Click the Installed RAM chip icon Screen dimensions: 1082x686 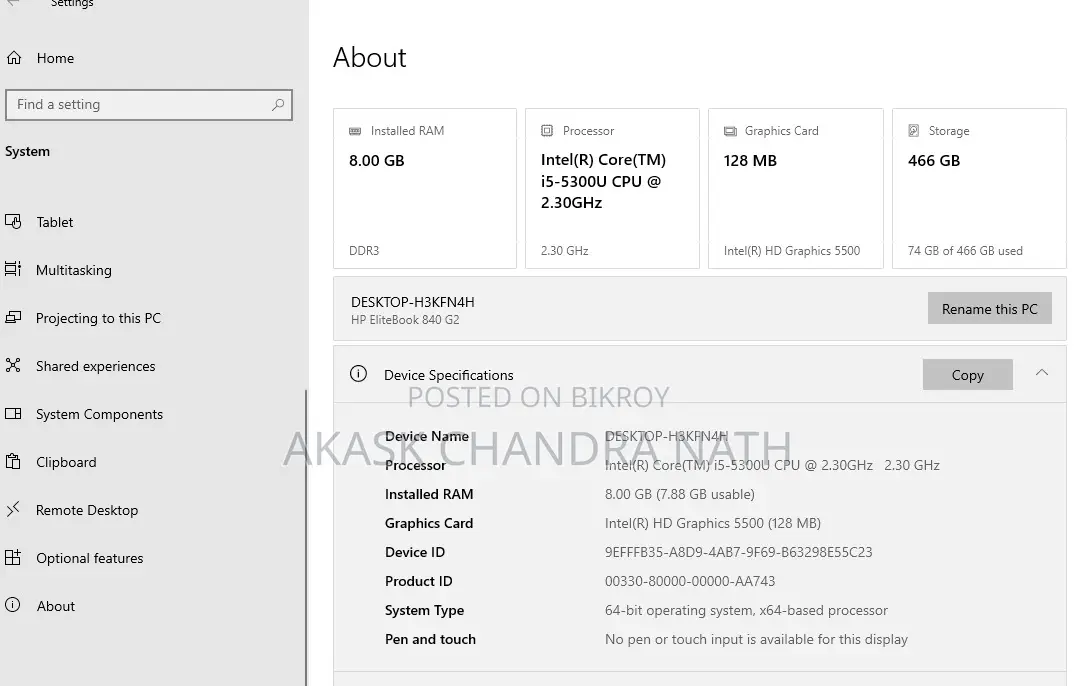(355, 131)
